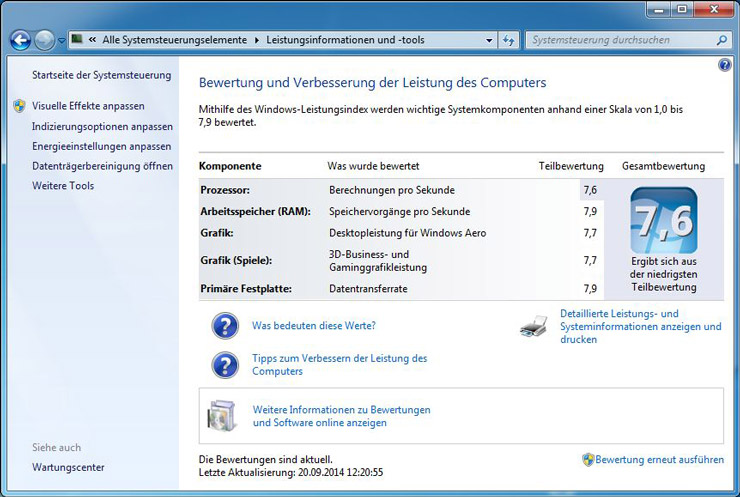Click the magnifier search icon

(x=721, y=40)
